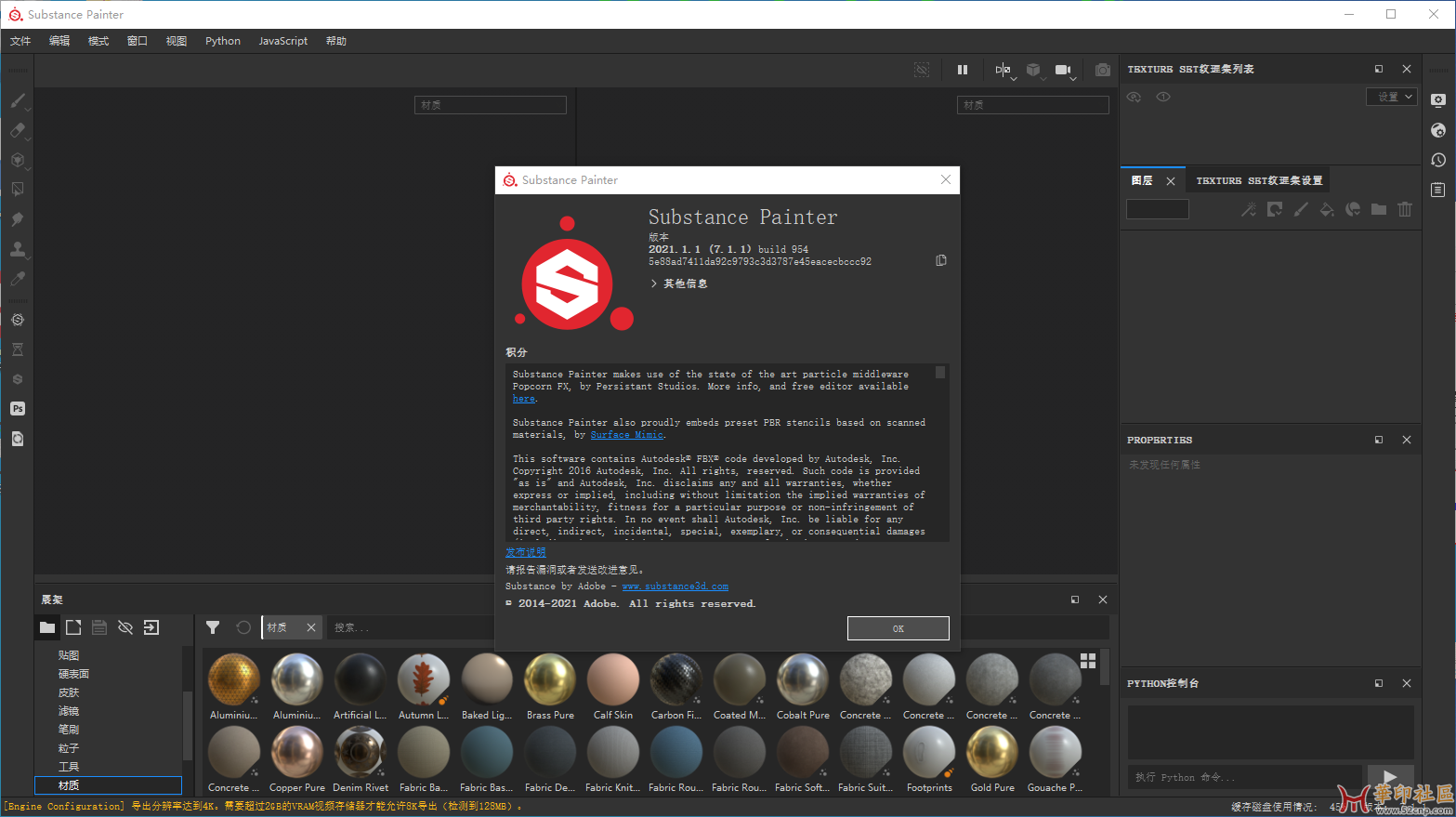Open the www.substance3d.com link
Image resolution: width=1456 pixels, height=817 pixels.
pyautogui.click(x=676, y=586)
